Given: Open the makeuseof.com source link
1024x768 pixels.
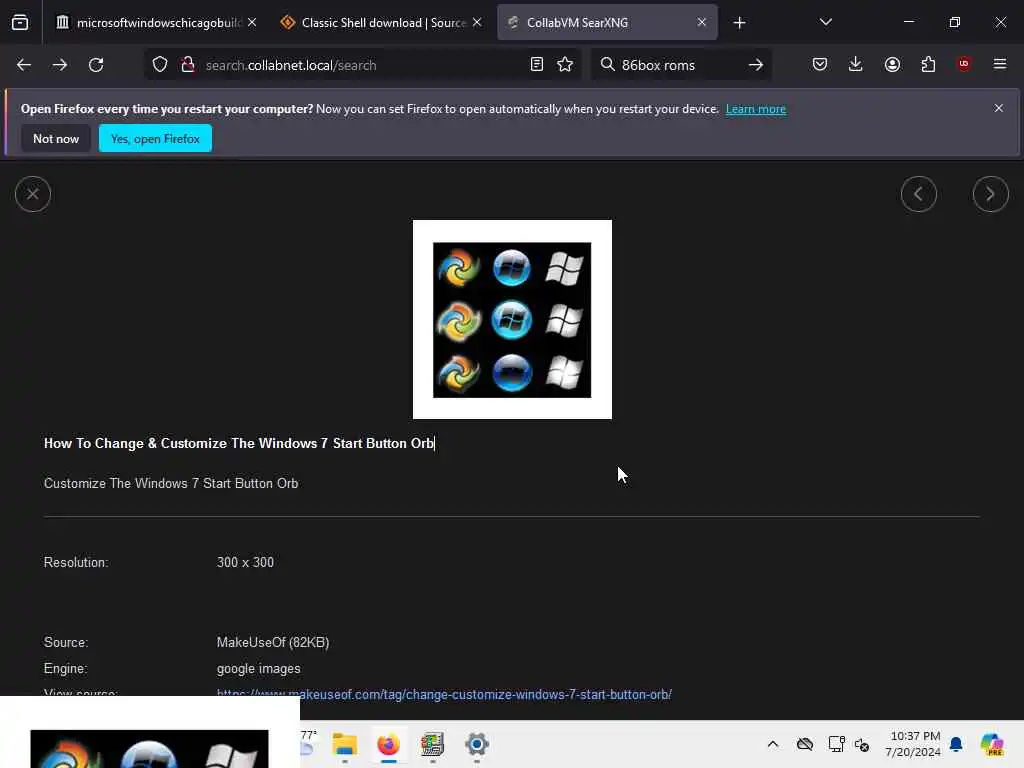Looking at the screenshot, I should [444, 694].
